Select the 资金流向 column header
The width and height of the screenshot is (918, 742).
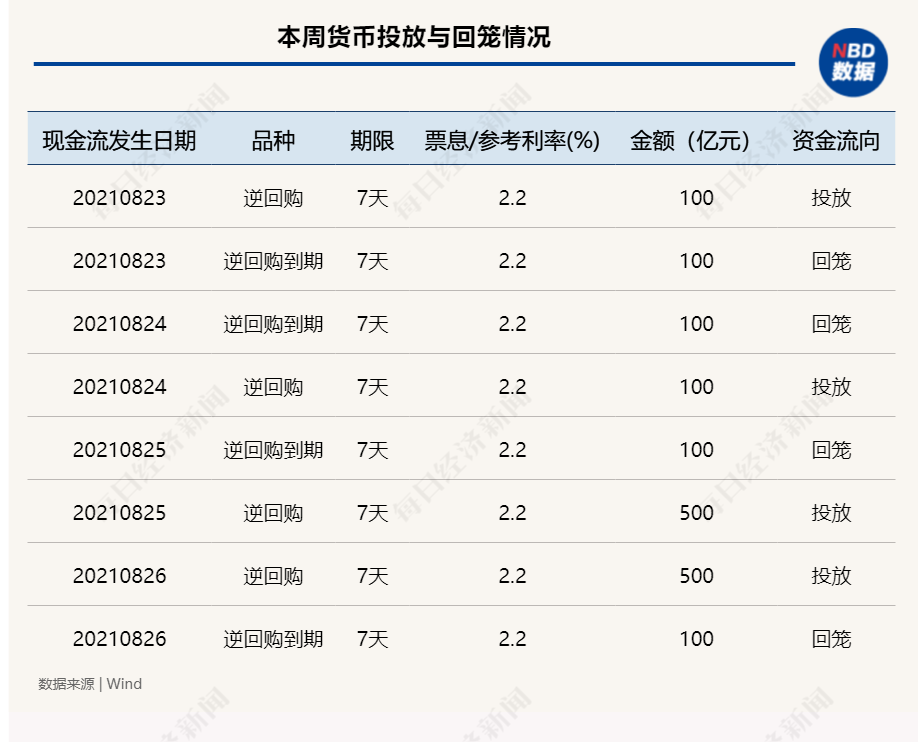click(836, 141)
